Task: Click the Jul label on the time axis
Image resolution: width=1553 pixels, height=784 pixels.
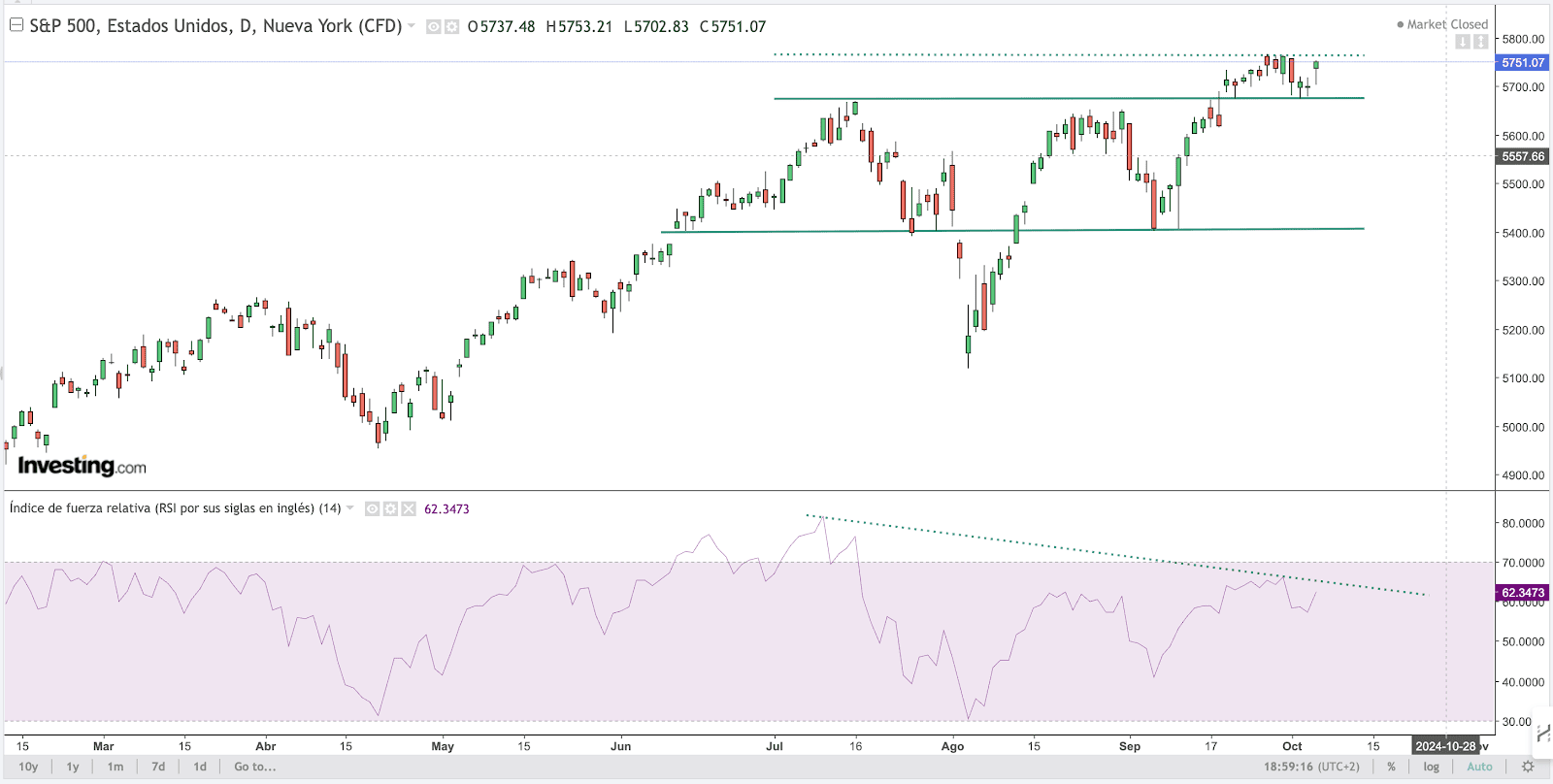Action: point(775,746)
